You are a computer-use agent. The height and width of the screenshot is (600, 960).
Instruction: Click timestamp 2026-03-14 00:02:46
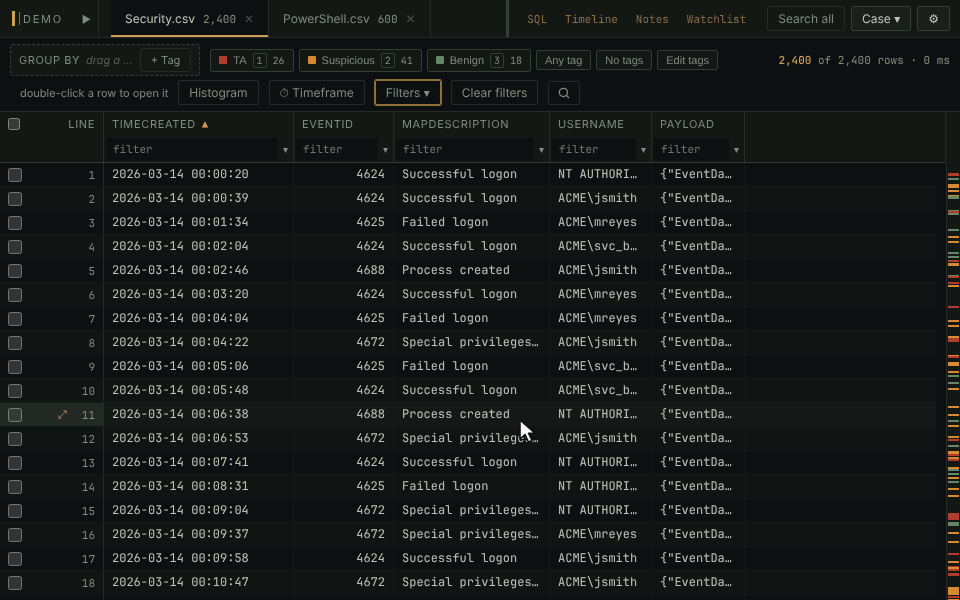(x=180, y=271)
